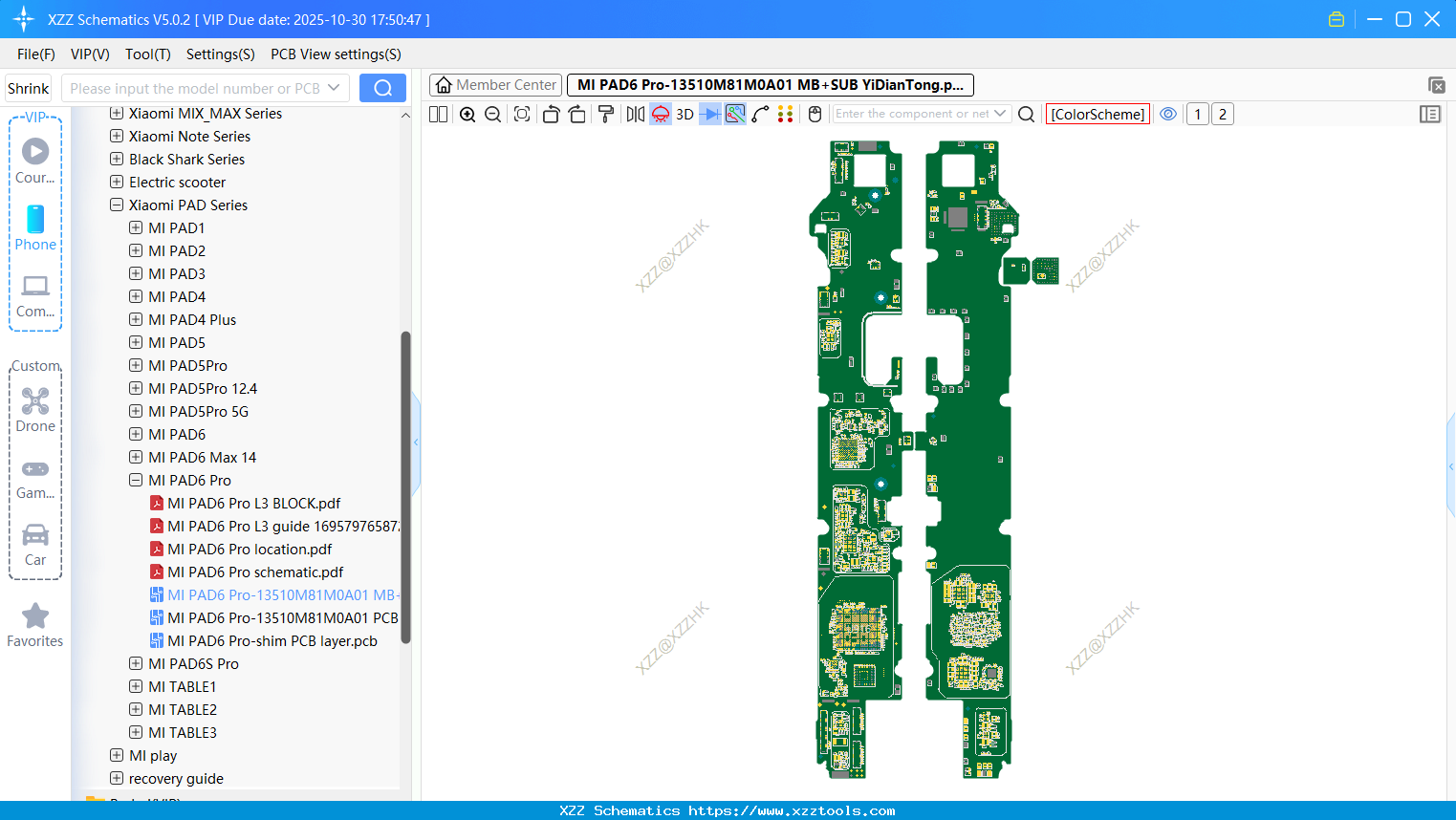This screenshot has width=1456, height=820.
Task: Open the colored dots palette icon
Action: click(x=785, y=114)
